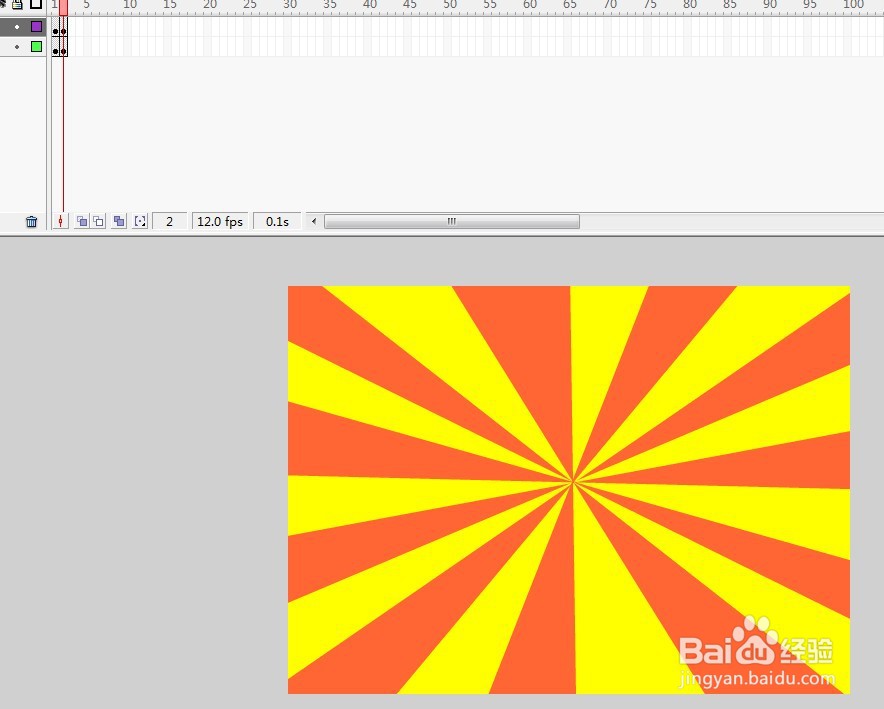Click the current frame field showing 2
Image resolution: width=884 pixels, height=709 pixels.
click(x=169, y=221)
